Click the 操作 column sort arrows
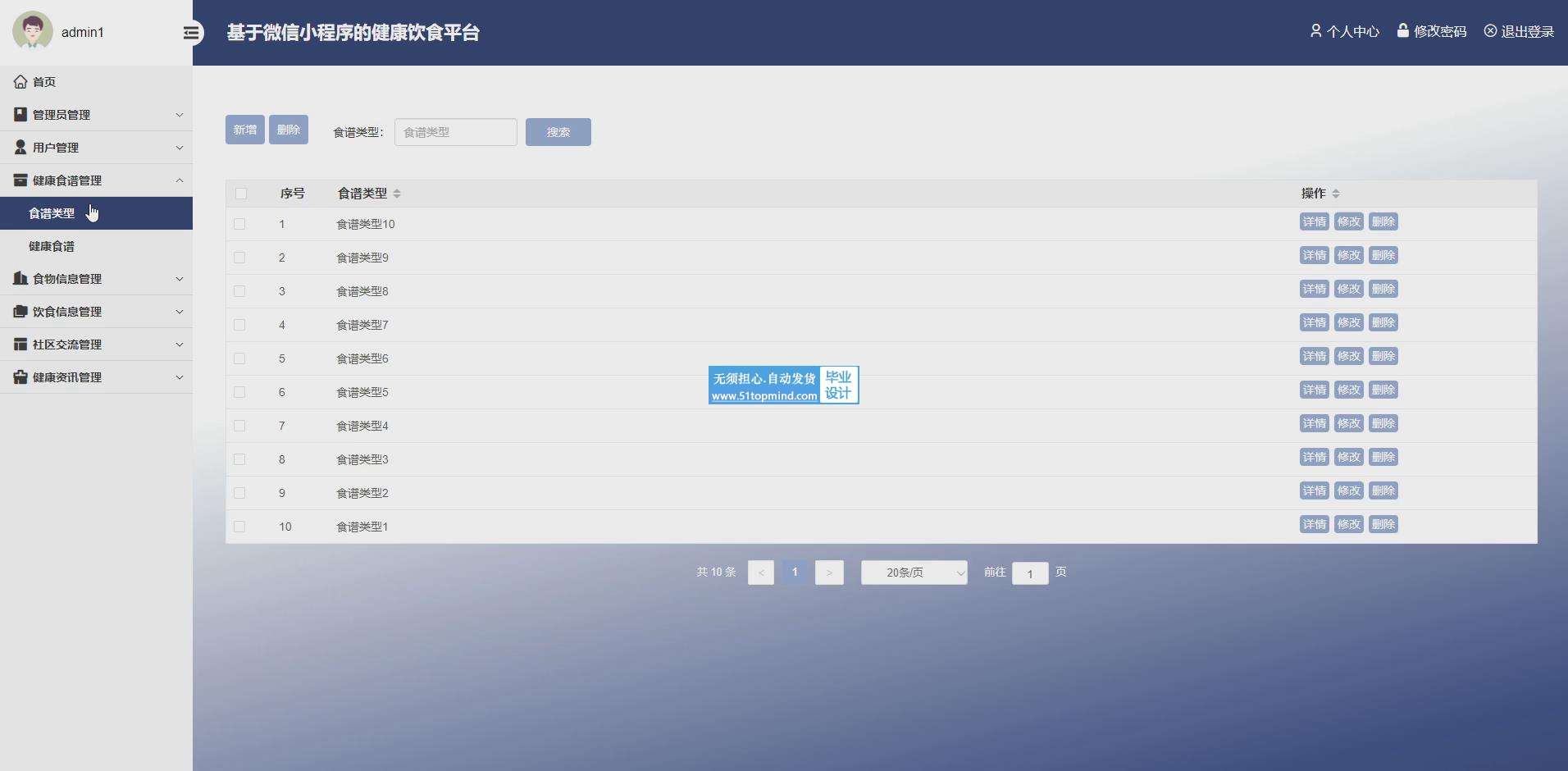1568x771 pixels. [1336, 194]
